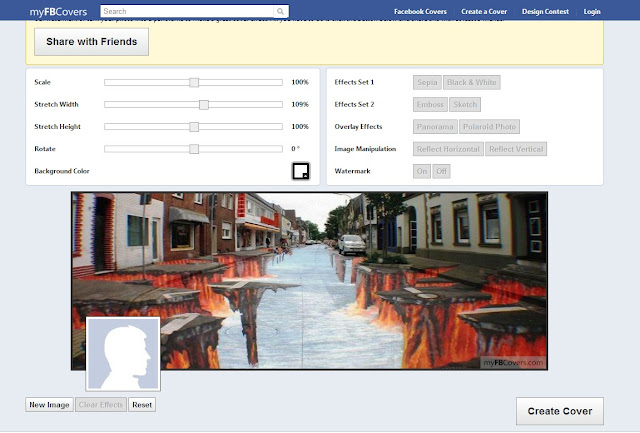Enable the Polaroid Photo overlay

coord(489,127)
